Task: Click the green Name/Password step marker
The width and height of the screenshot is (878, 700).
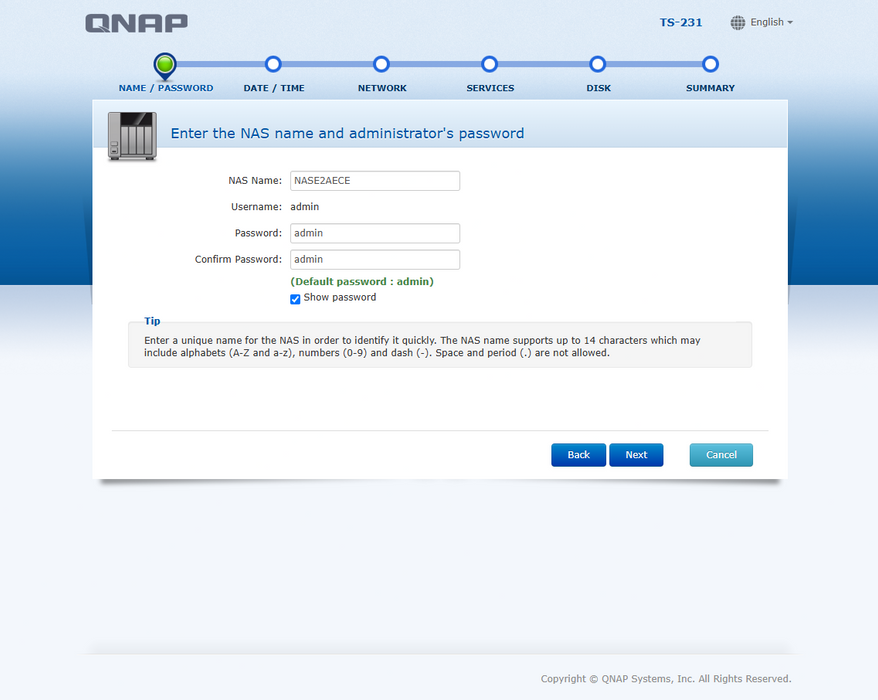Action: point(165,65)
